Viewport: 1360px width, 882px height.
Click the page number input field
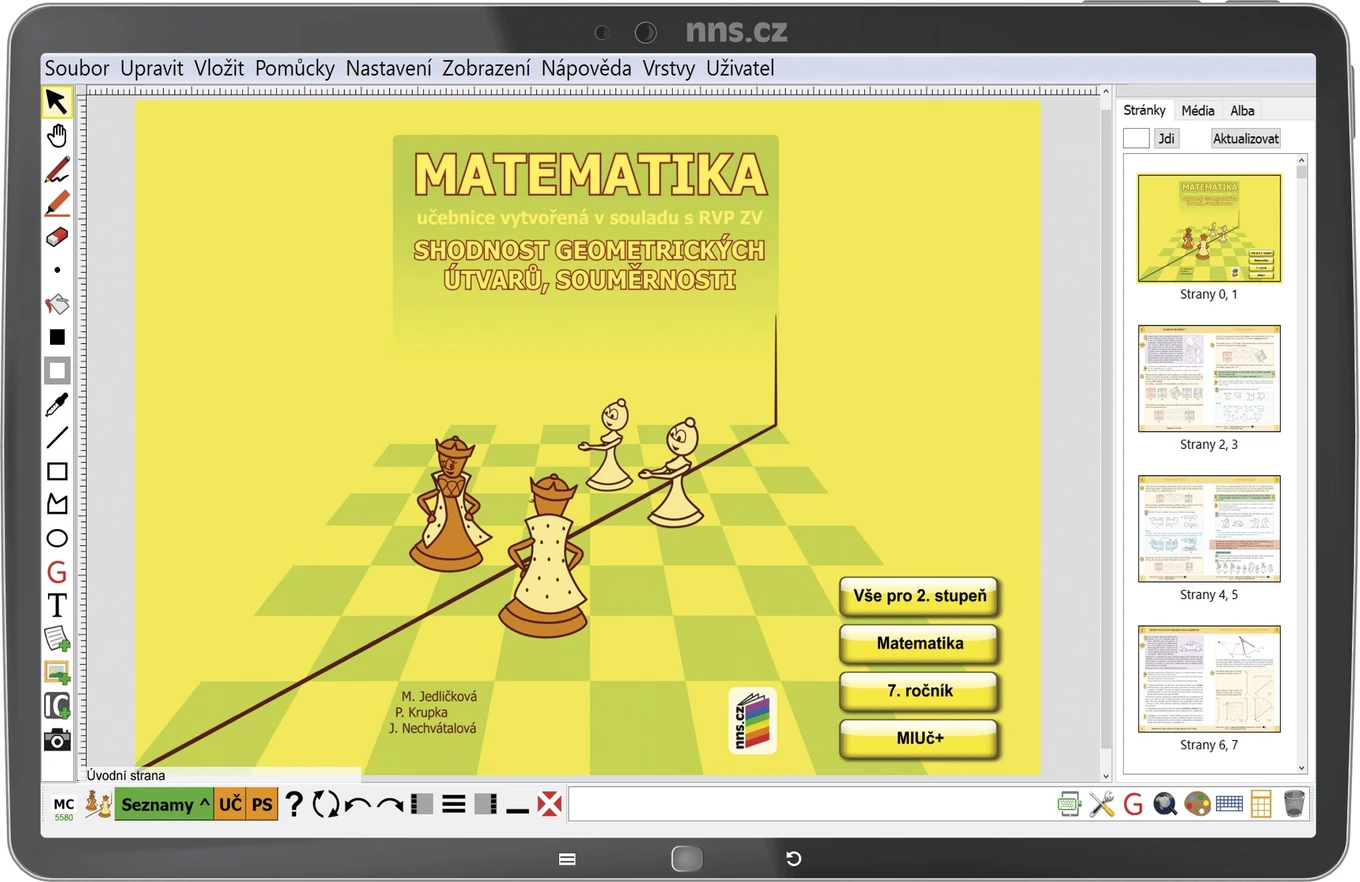pos(1136,139)
